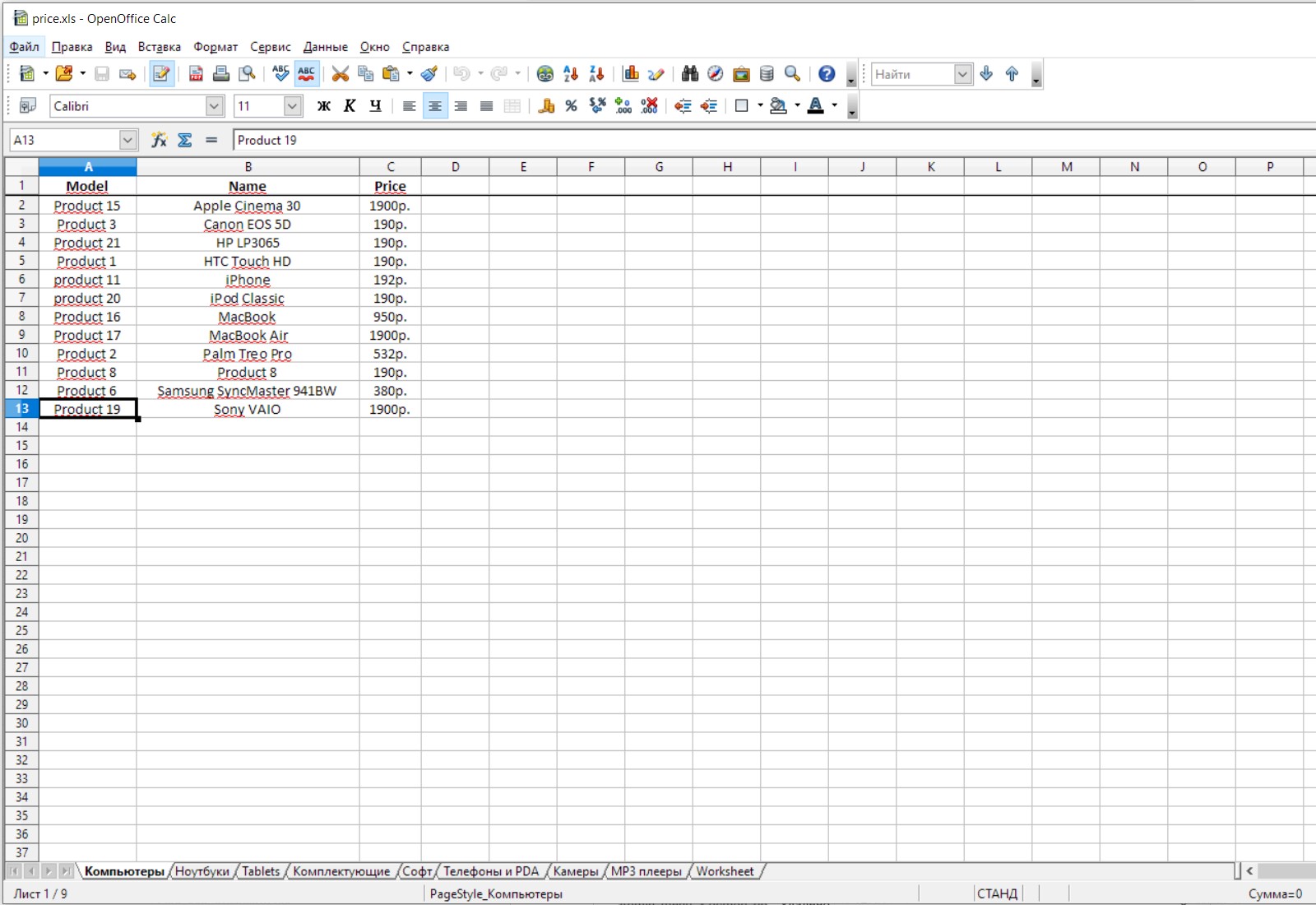
Task: Print the document with printer icon
Action: coord(221,74)
